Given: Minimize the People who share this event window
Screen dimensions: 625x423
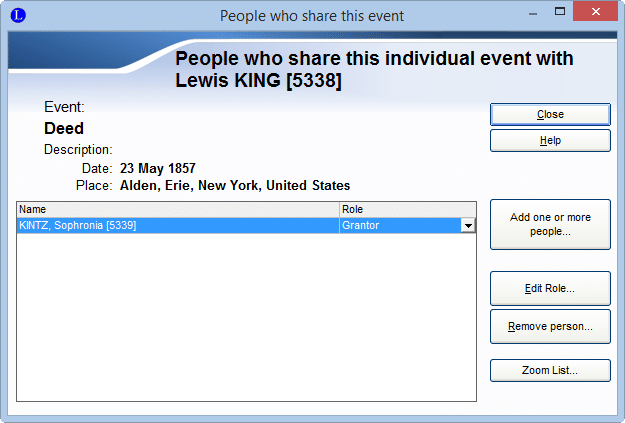Looking at the screenshot, I should pos(533,13).
